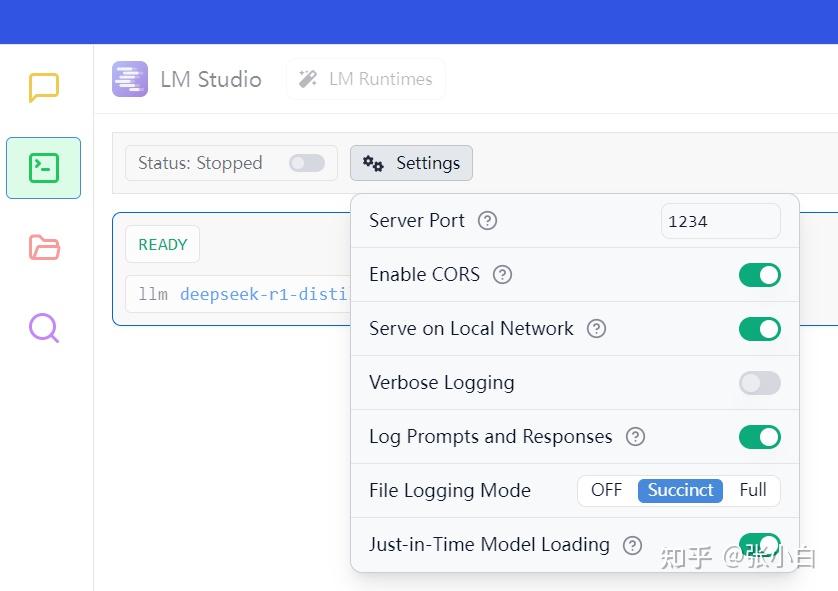Set File Logging Mode to Full
The image size is (838, 591).
click(x=752, y=490)
